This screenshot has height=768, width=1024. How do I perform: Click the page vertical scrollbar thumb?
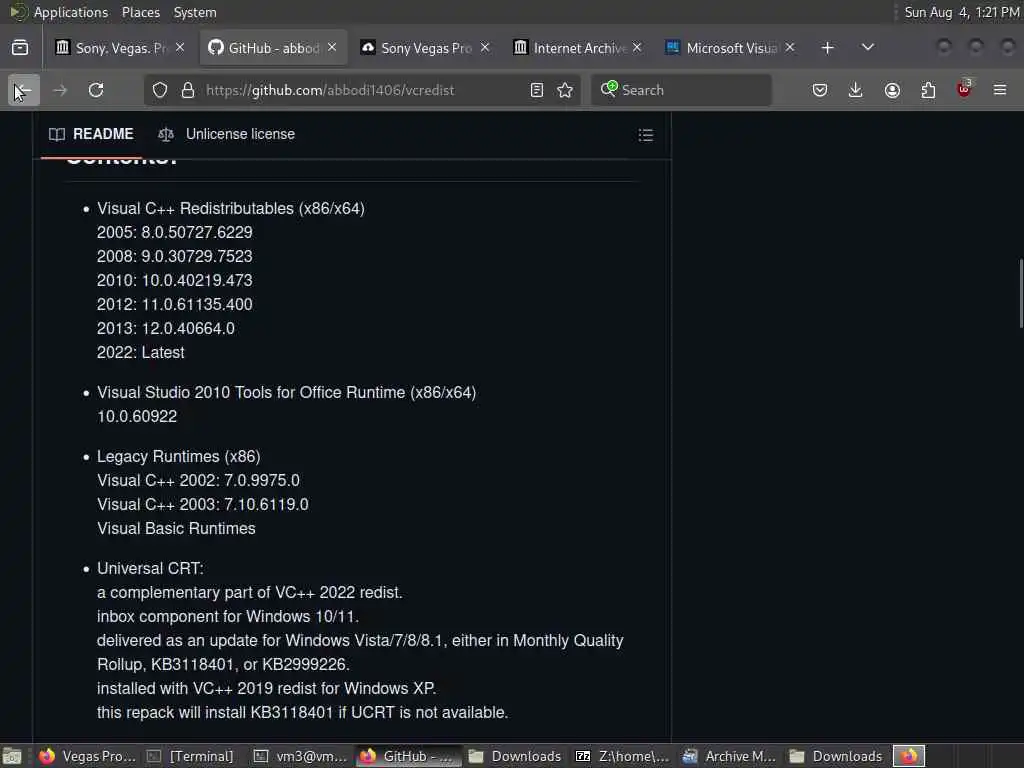pos(1021,294)
